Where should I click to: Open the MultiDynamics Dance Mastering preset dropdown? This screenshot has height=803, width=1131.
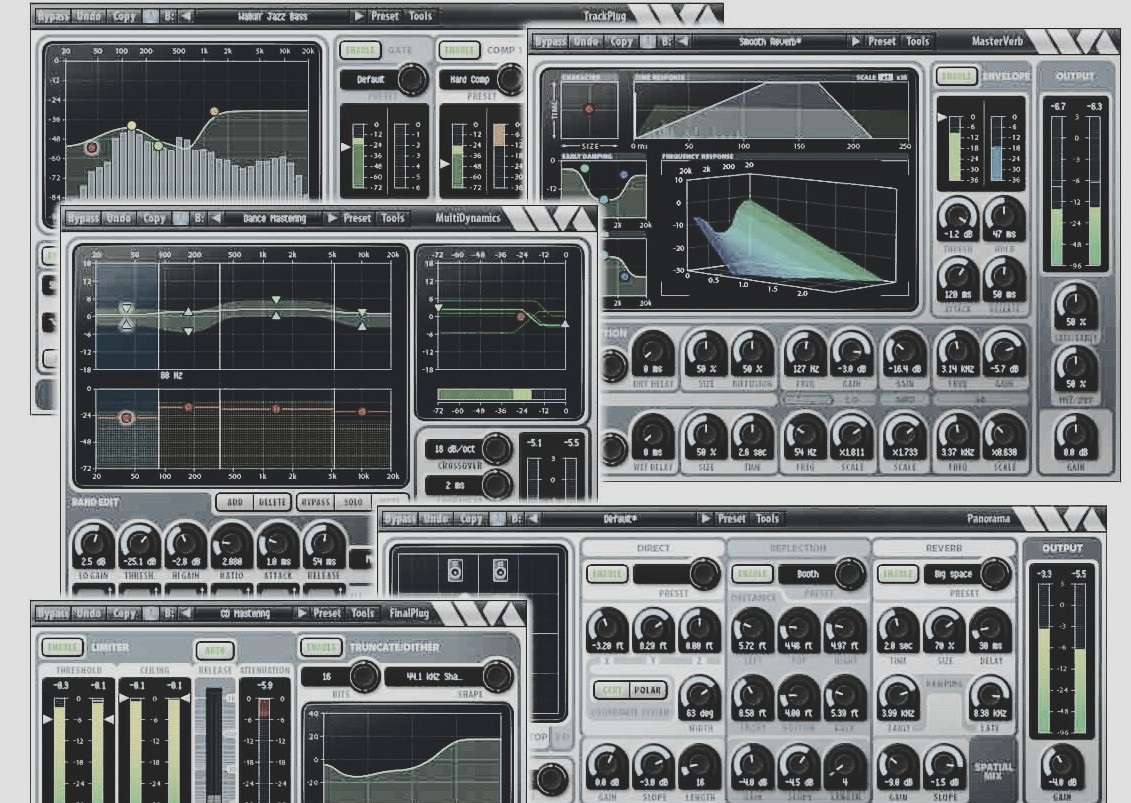(x=274, y=218)
